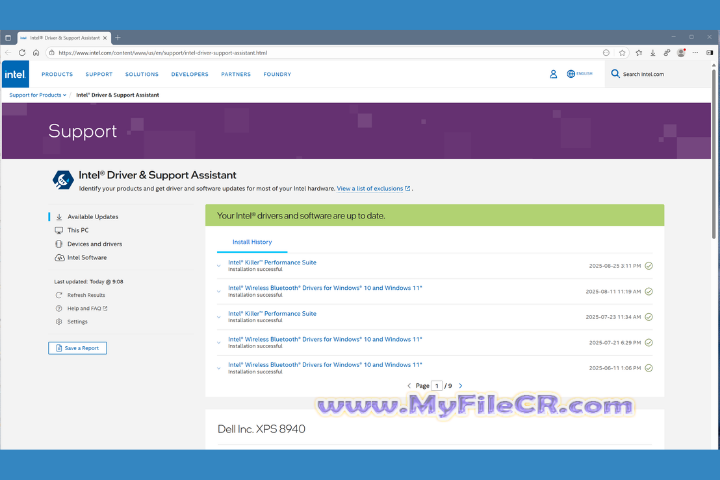This screenshot has width=720, height=480.
Task: Click the Driver & Support Assistant logo
Action: [x=63, y=180]
